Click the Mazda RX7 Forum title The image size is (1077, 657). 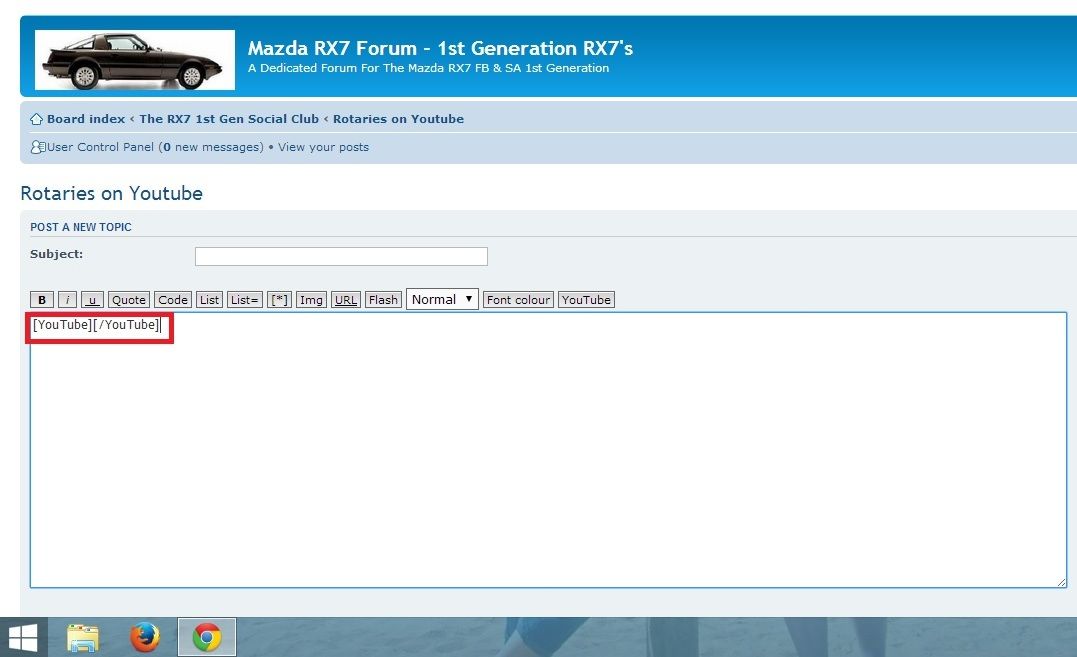click(440, 48)
